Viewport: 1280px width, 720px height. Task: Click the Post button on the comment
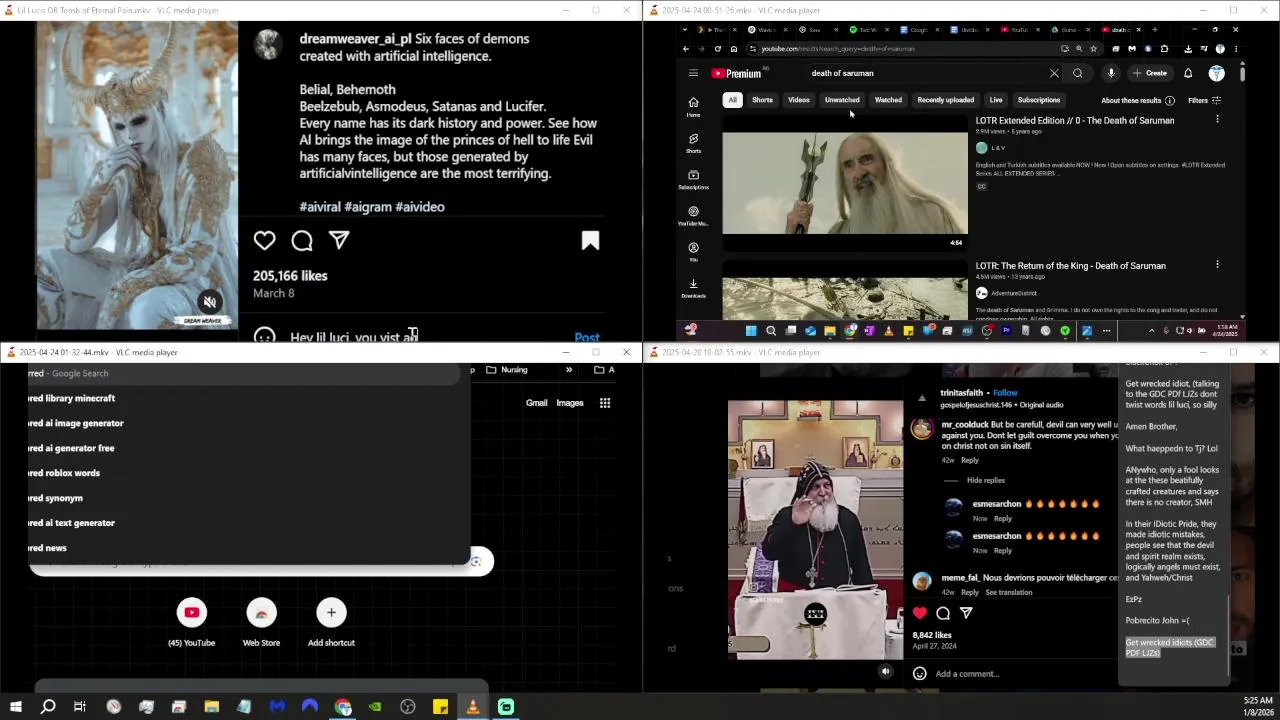point(587,337)
